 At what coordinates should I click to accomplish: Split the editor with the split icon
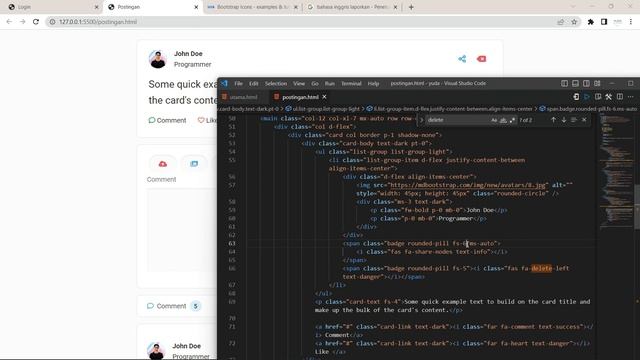(620, 97)
